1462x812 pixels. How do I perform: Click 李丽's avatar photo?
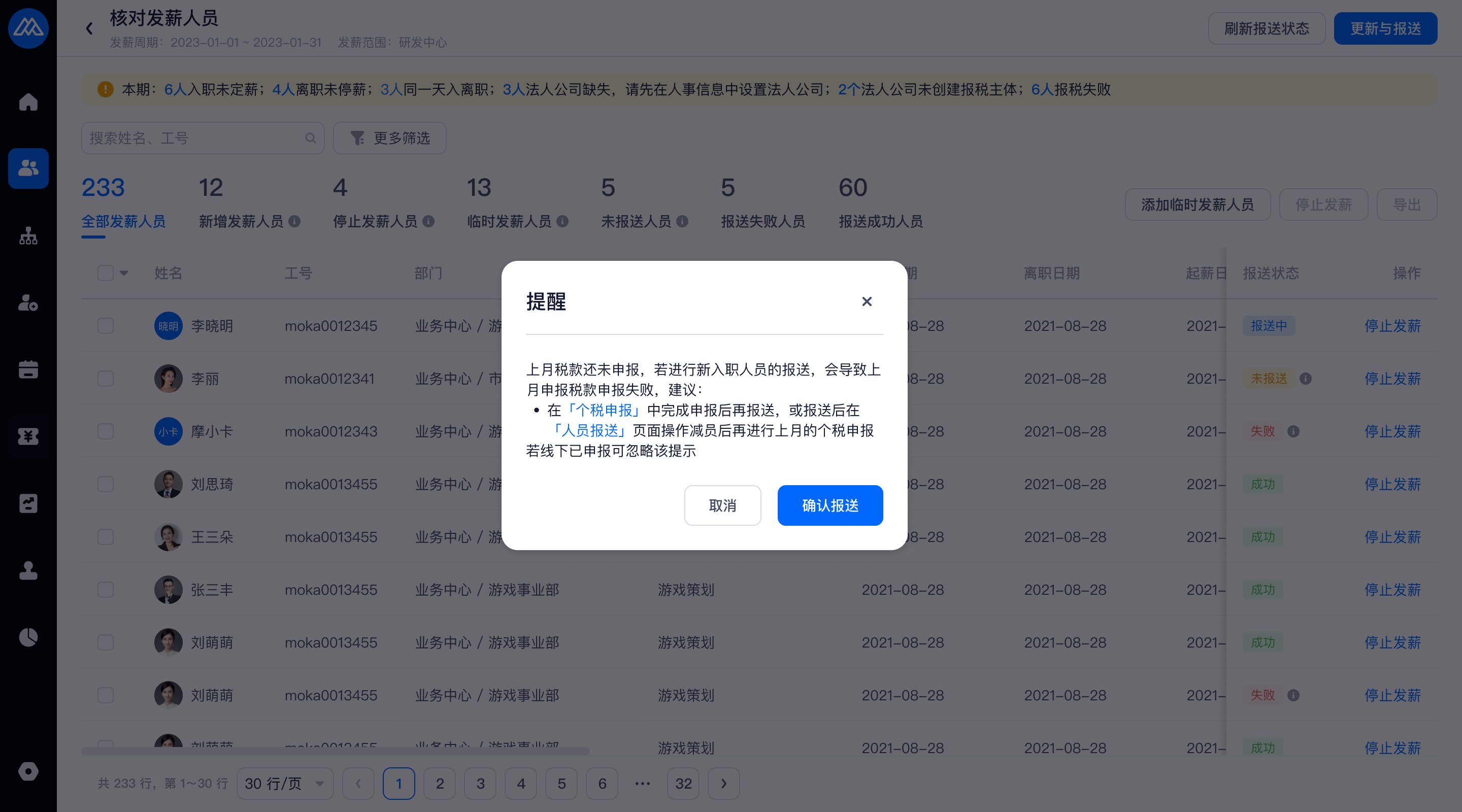click(x=169, y=379)
